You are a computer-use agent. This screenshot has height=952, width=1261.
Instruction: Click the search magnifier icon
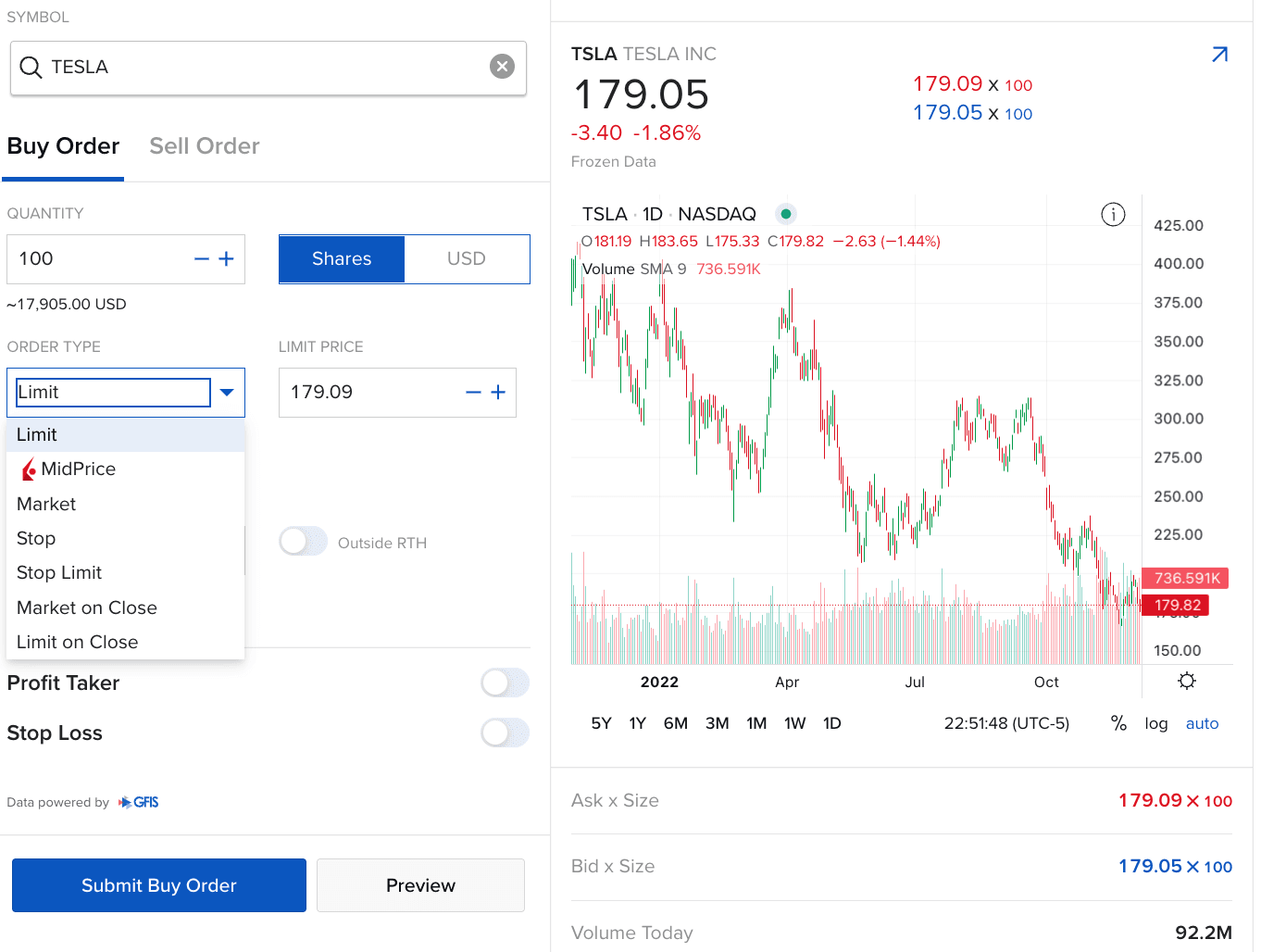tap(31, 68)
